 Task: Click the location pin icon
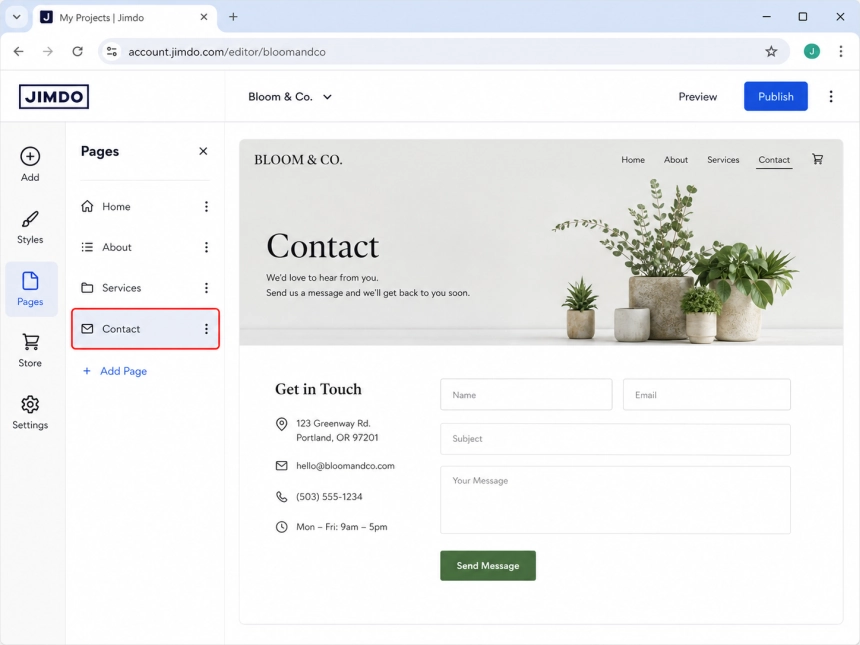tap(281, 424)
